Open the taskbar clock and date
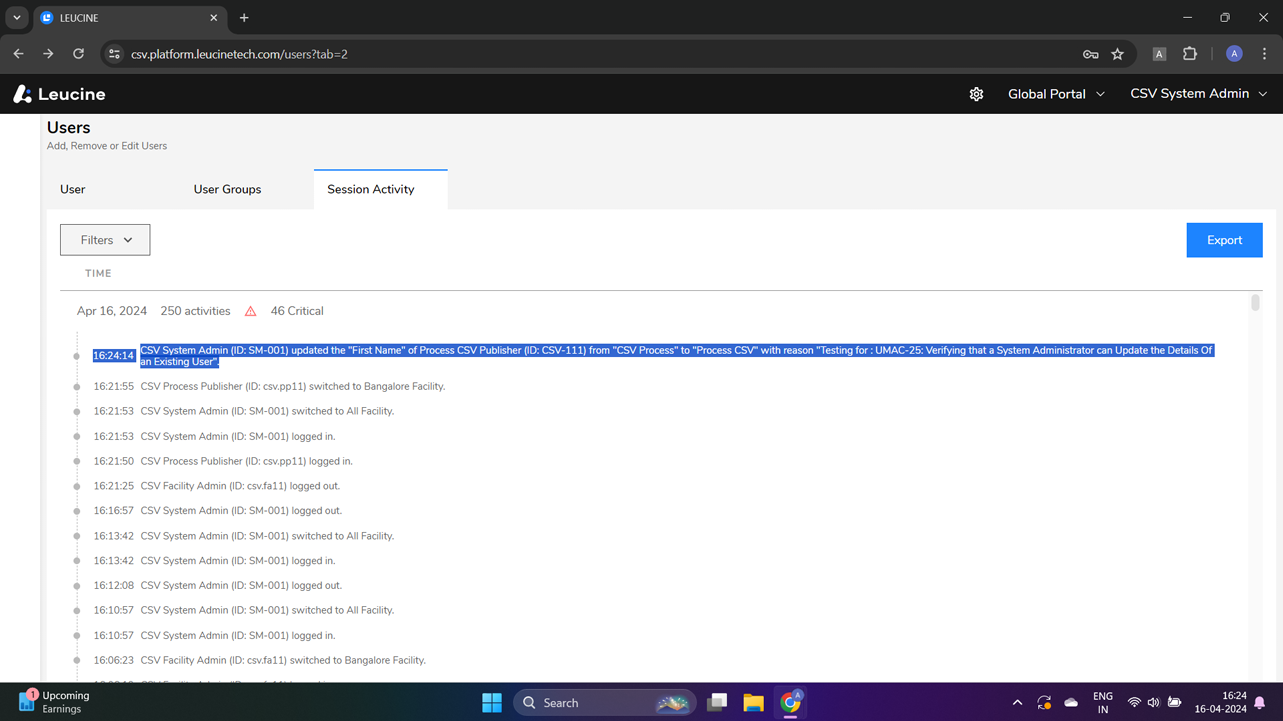1283x721 pixels. pos(1220,702)
